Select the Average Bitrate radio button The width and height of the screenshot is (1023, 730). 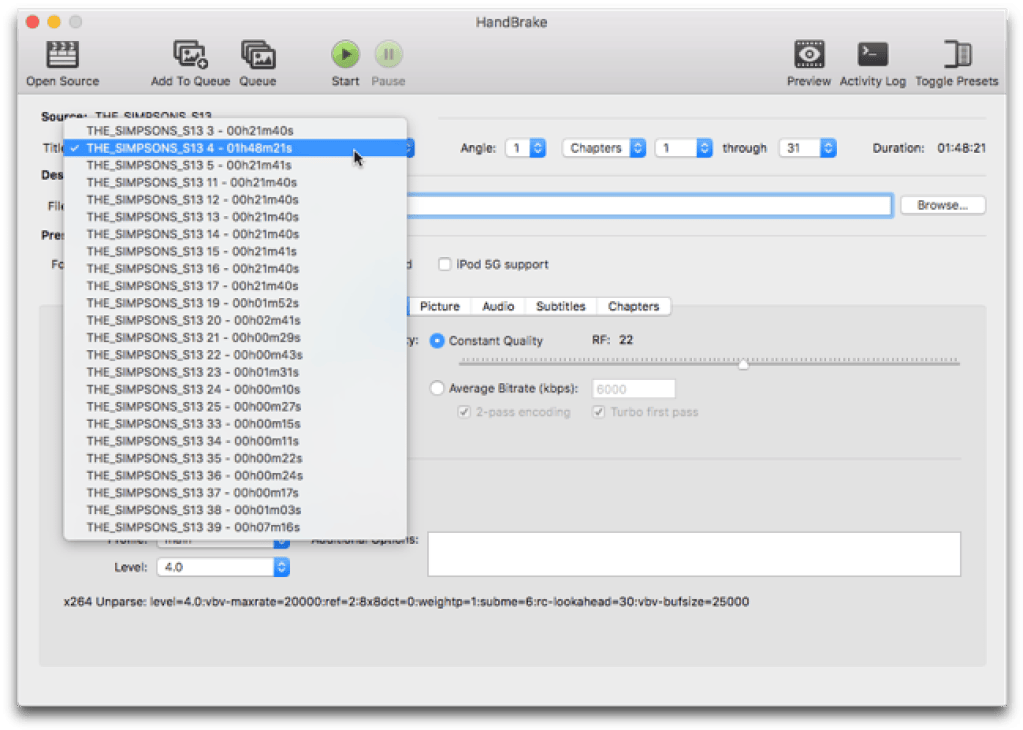[x=437, y=388]
